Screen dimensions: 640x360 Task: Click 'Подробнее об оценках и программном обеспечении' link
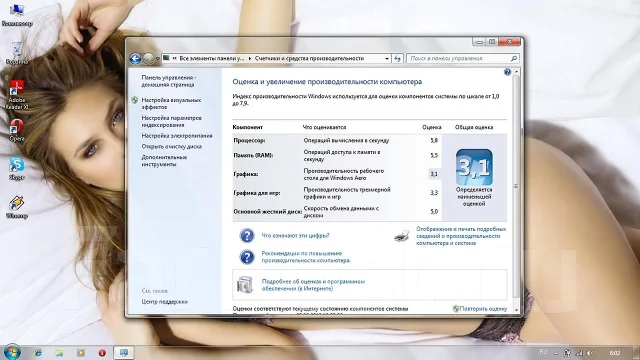tap(313, 285)
